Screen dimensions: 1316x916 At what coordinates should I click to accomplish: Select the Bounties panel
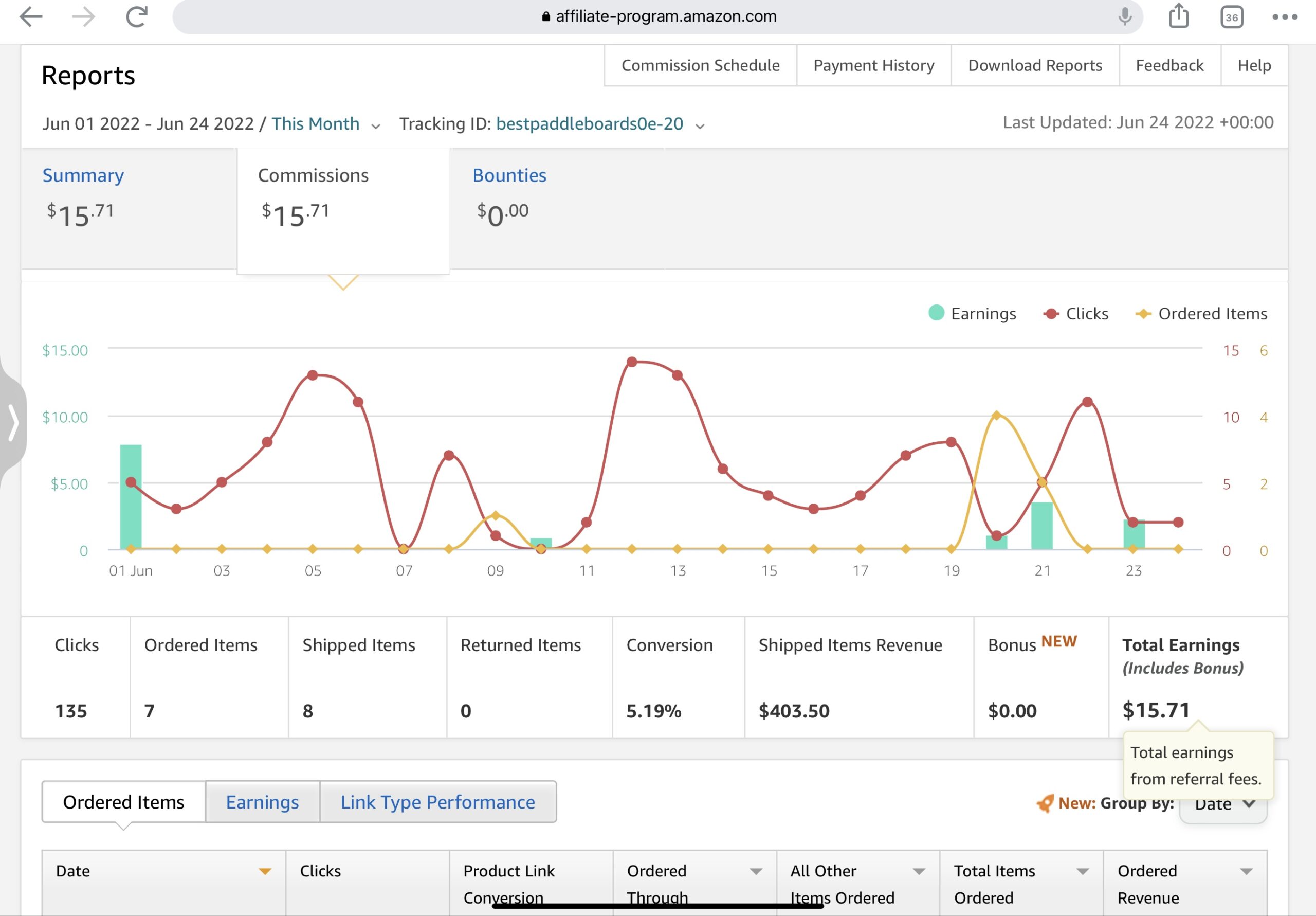pyautogui.click(x=557, y=208)
